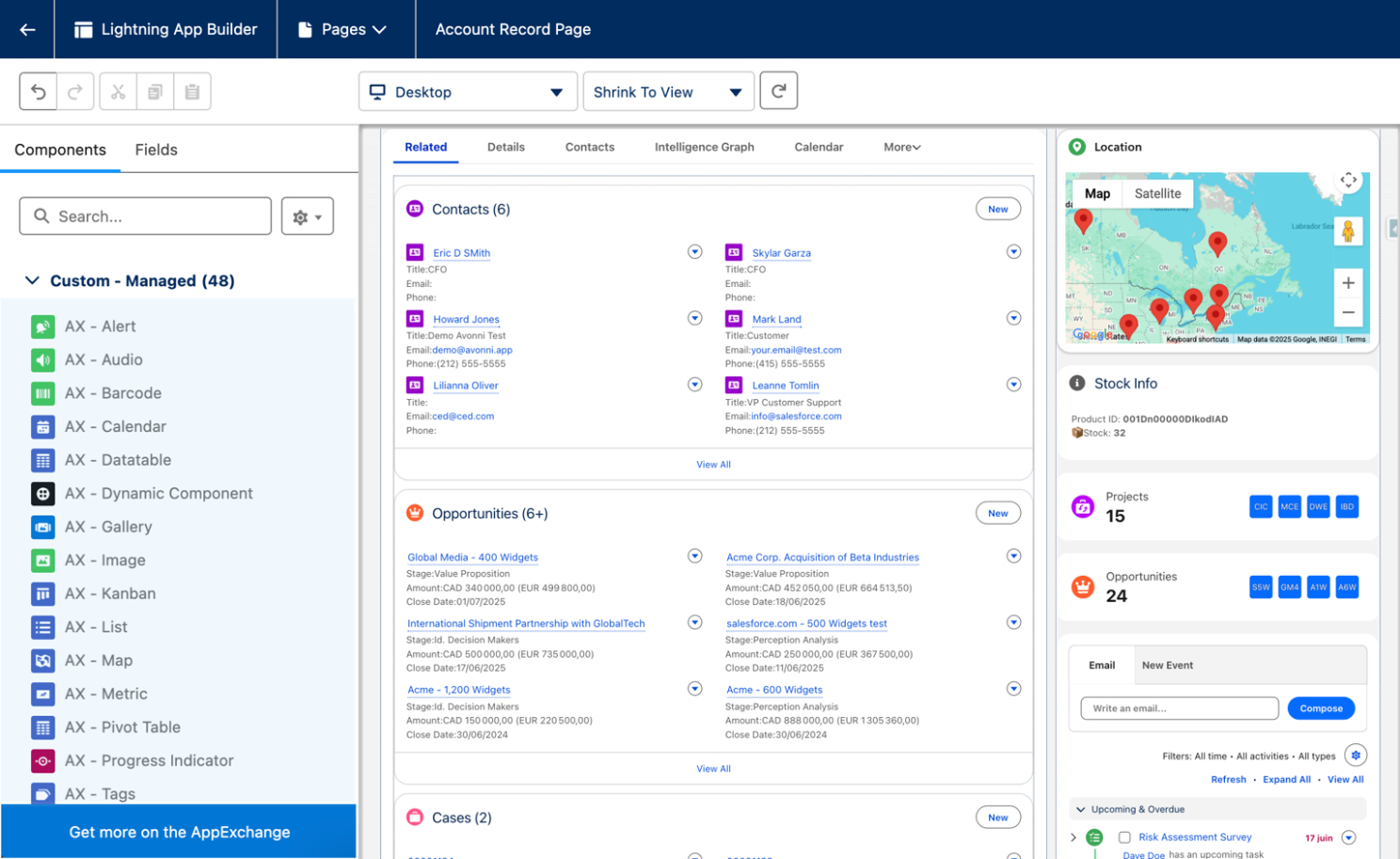Click the map fullscreen toggle icon
This screenshot has width=1400, height=859.
click(1348, 181)
